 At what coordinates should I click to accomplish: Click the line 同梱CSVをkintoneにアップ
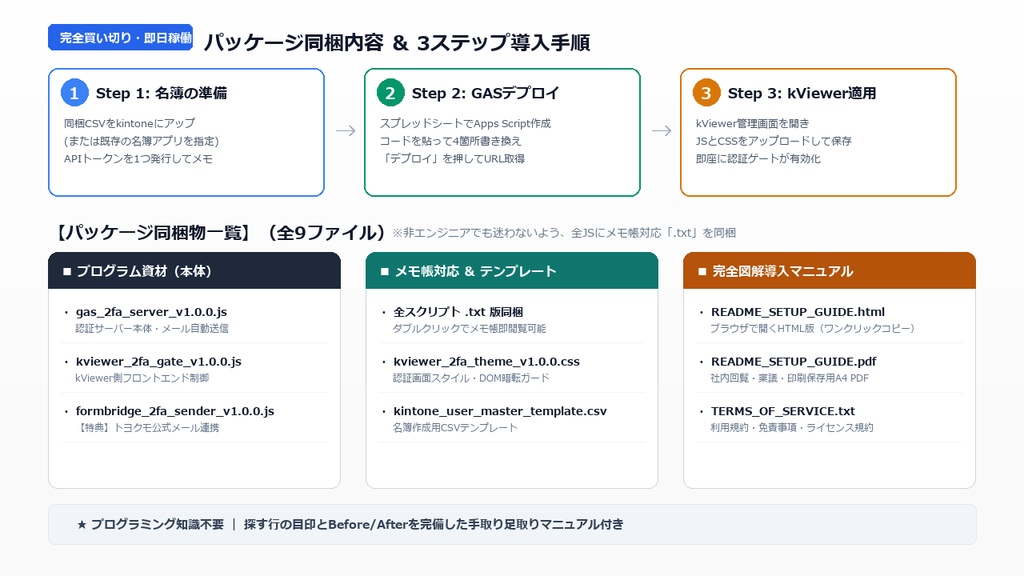[x=129, y=123]
